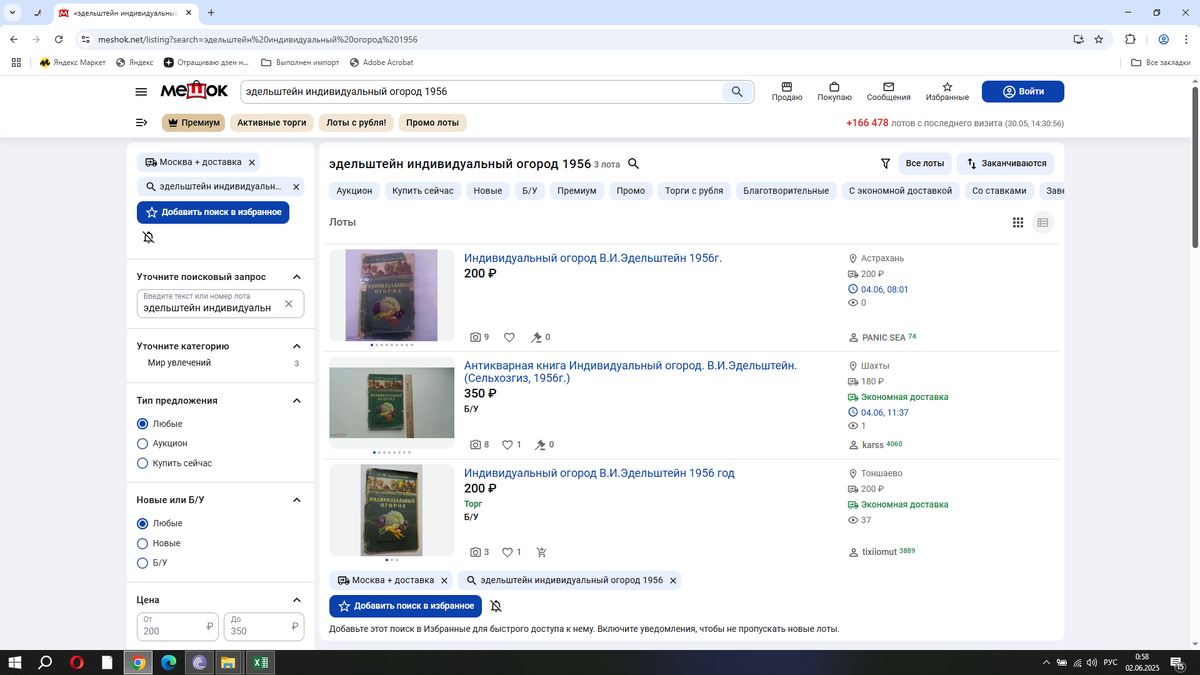Click the Meshok logo
This screenshot has width=1200, height=675.
194,91
